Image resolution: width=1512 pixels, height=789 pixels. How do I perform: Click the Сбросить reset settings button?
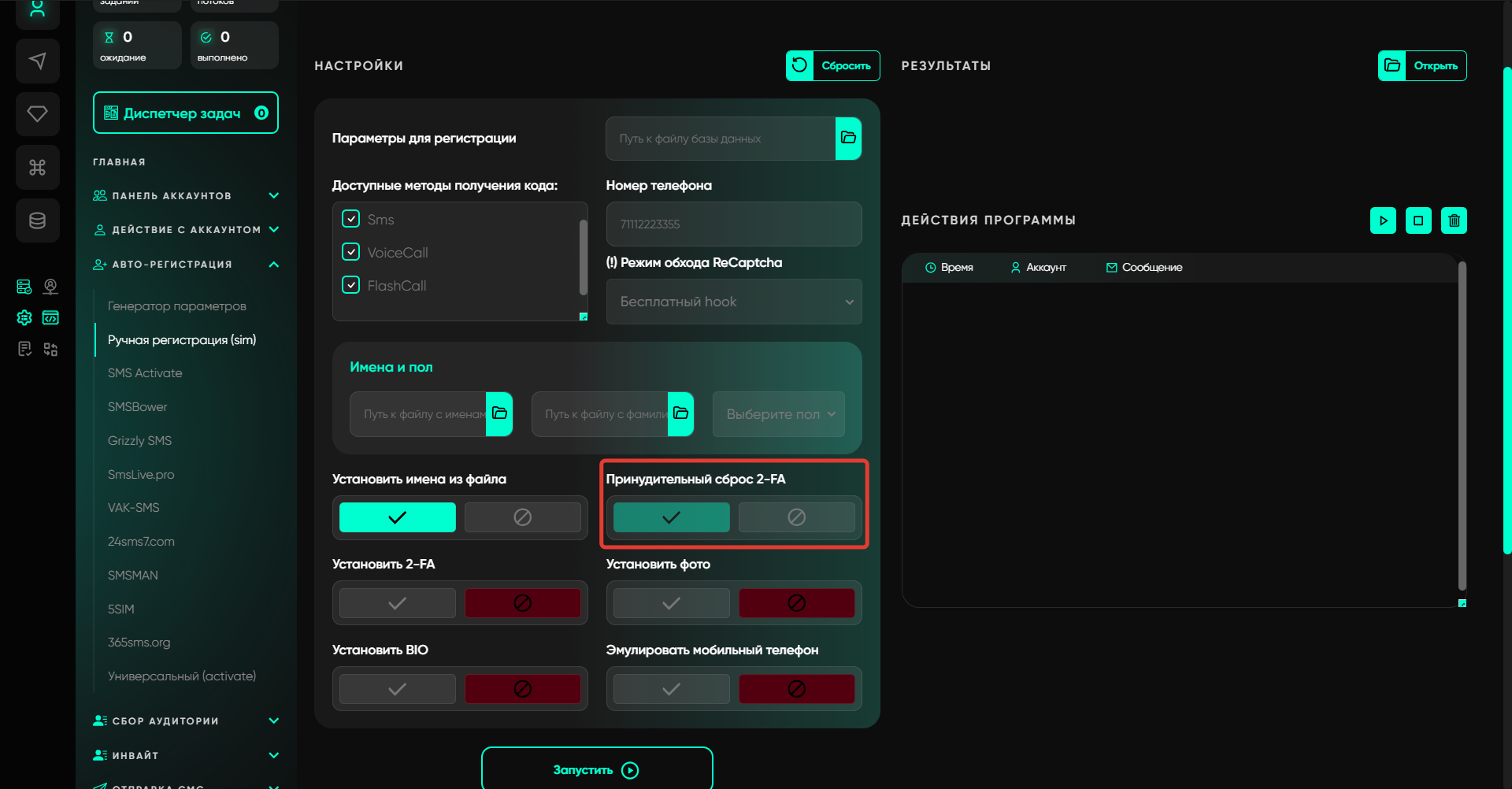click(x=832, y=65)
